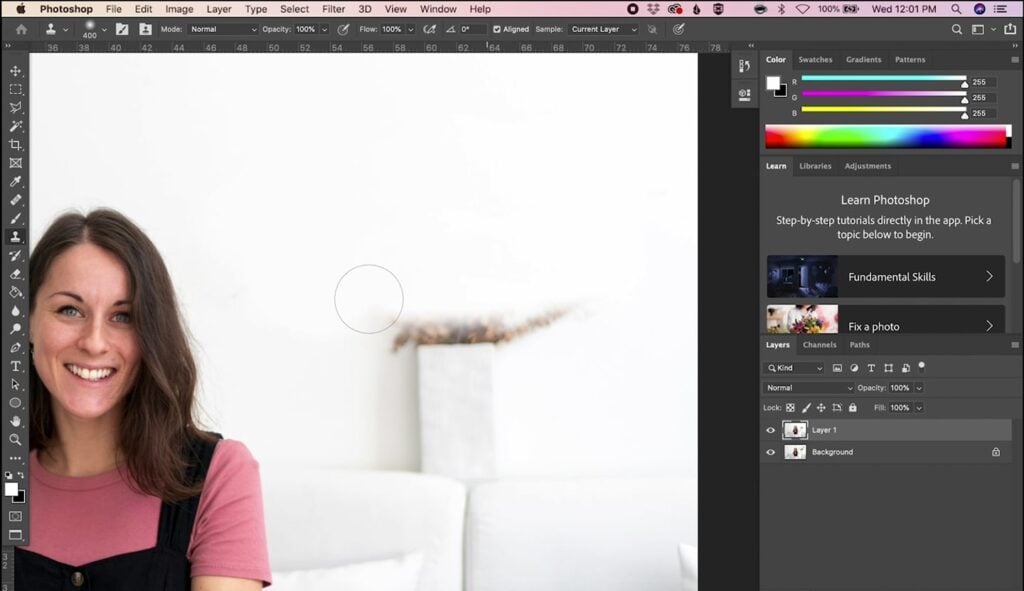Activate the Clone Stamp tool

tap(15, 236)
